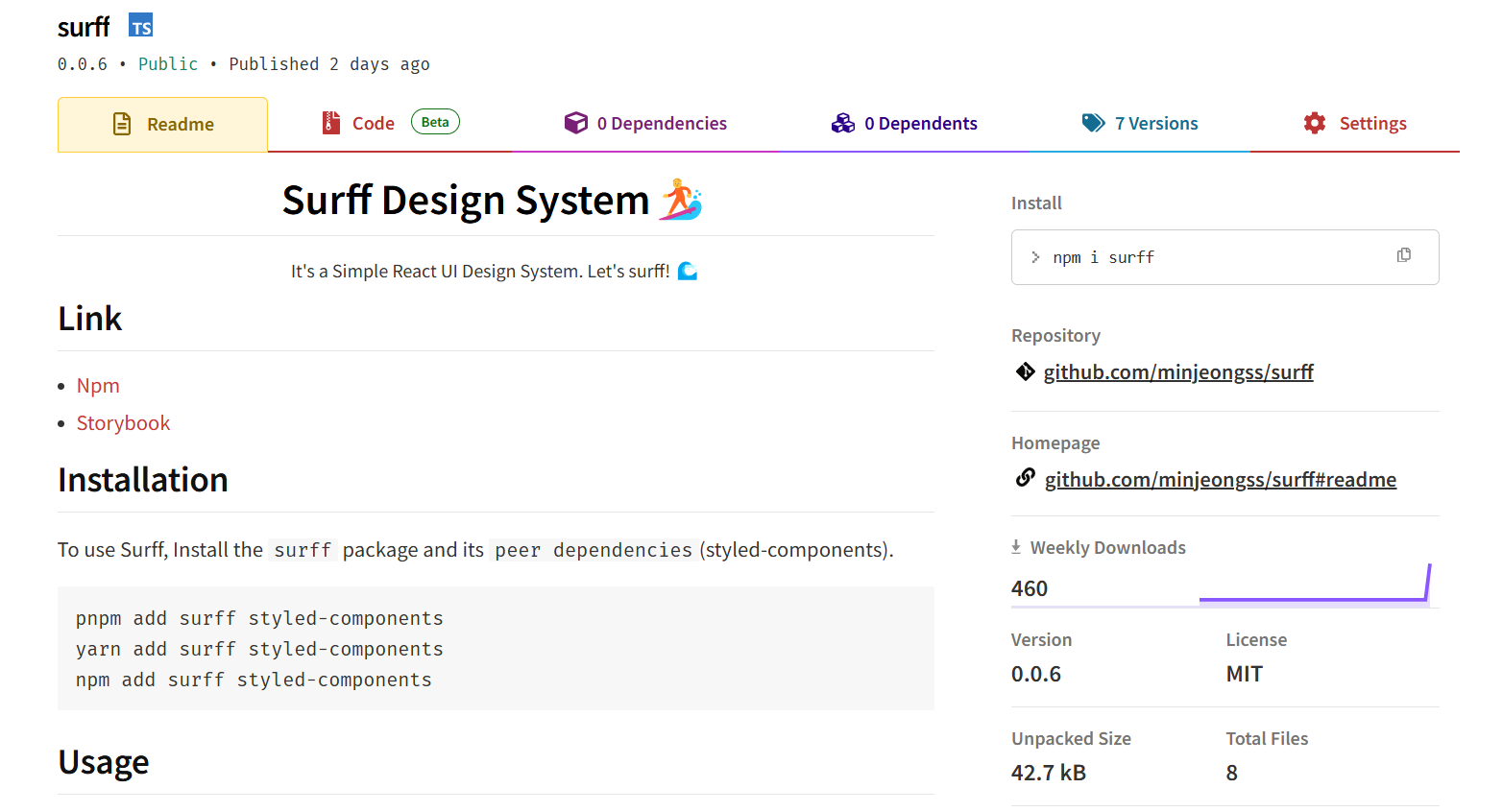Copy the npm install command
The image size is (1503, 812).
click(x=1404, y=255)
